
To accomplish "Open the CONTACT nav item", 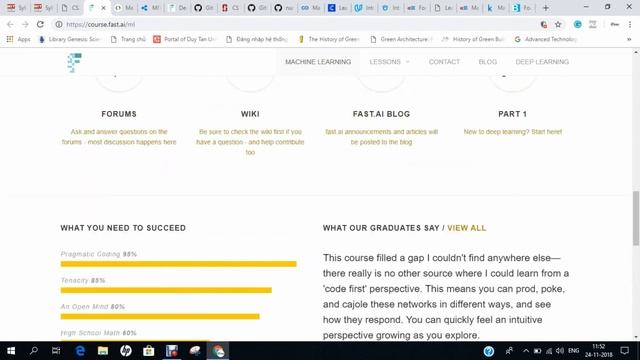I will point(444,62).
